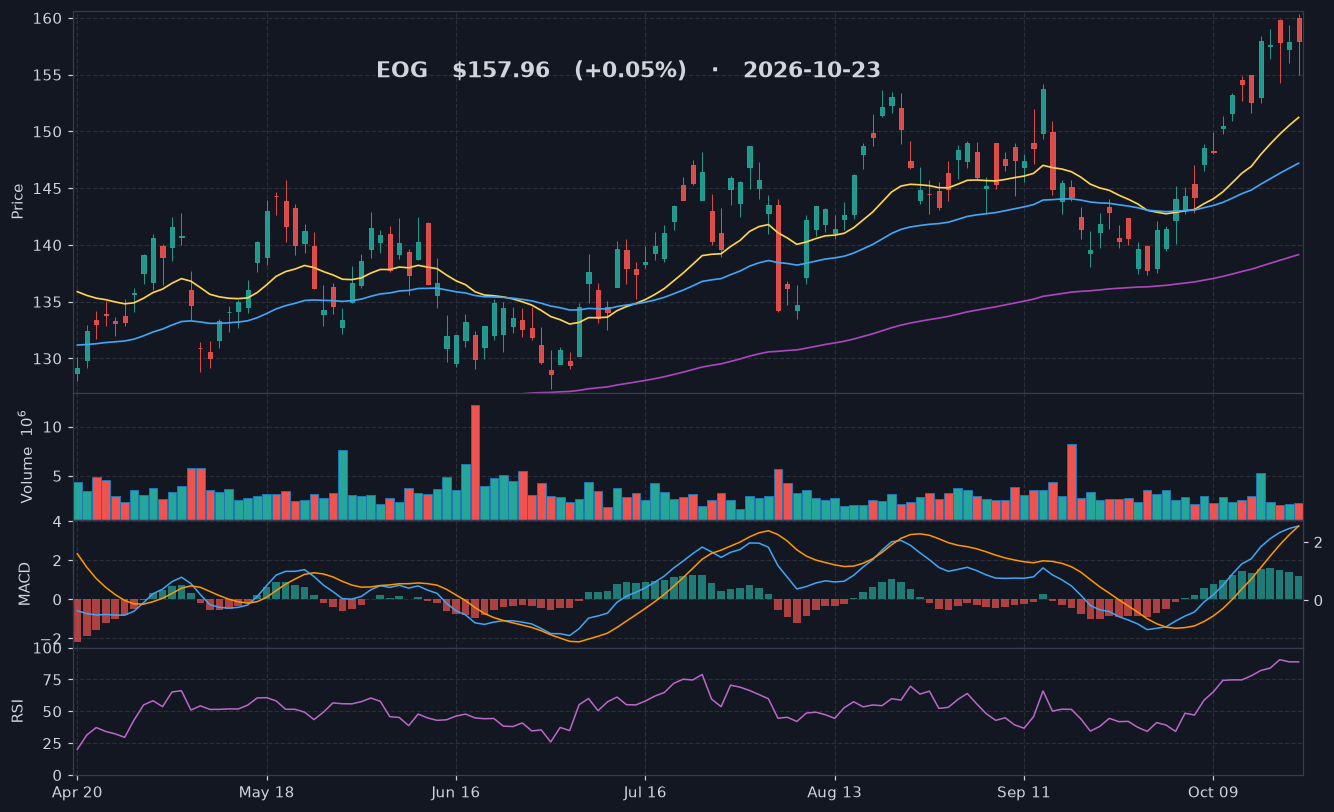Click the EOG ticker symbol in title
Image resolution: width=1334 pixels, height=812 pixels.
coord(402,70)
